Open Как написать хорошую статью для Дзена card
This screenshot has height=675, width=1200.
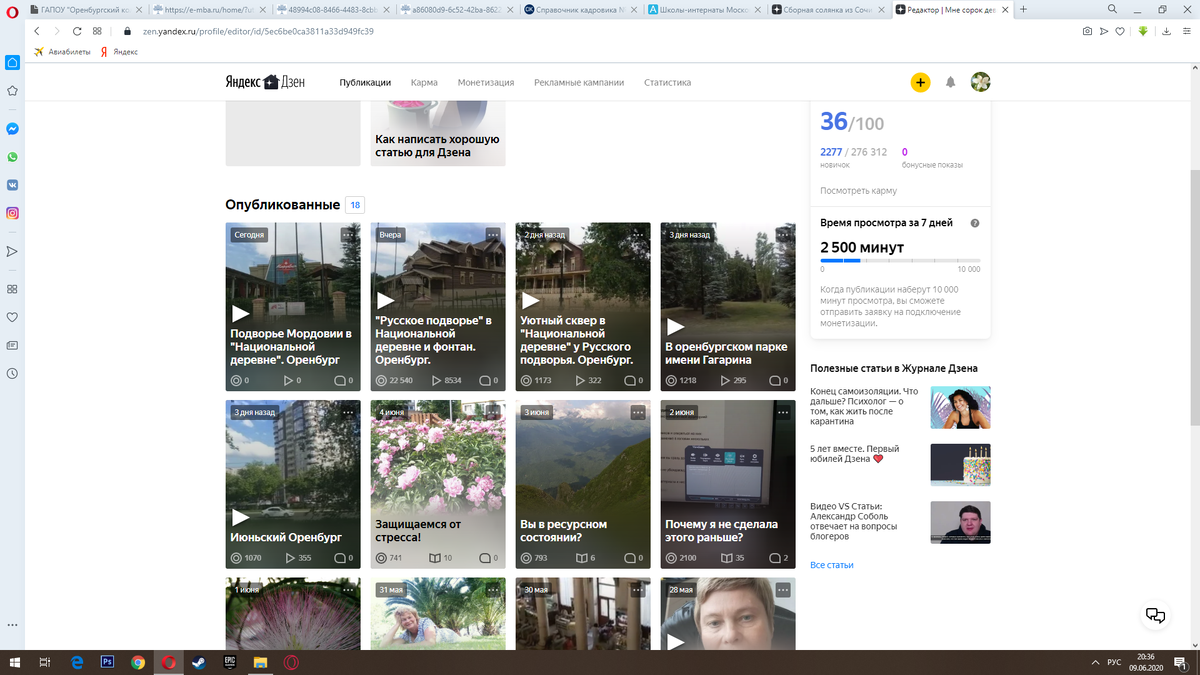point(438,133)
